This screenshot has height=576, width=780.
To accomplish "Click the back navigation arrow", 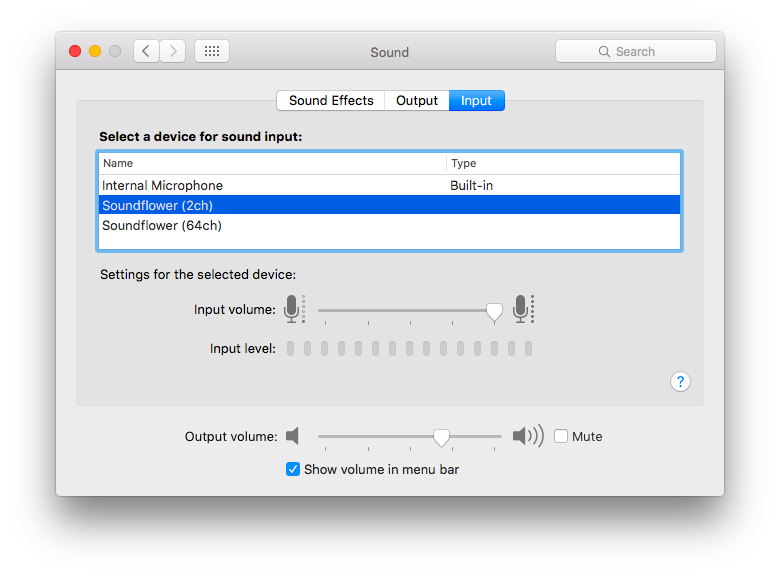I will point(146,51).
